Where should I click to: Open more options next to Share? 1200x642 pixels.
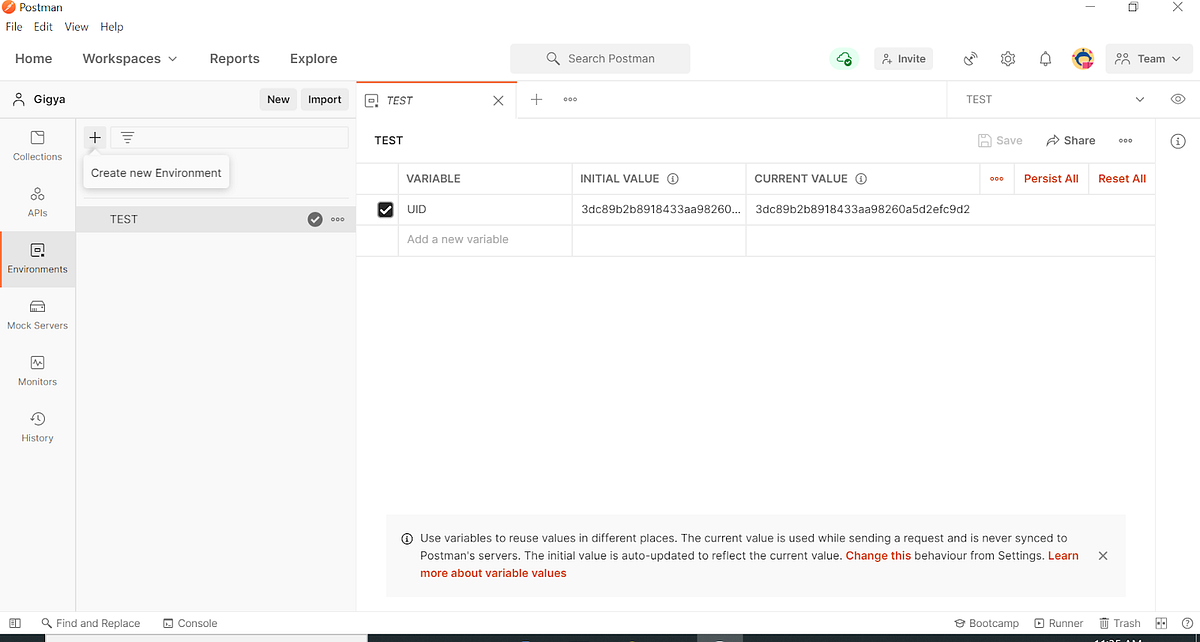1126,141
